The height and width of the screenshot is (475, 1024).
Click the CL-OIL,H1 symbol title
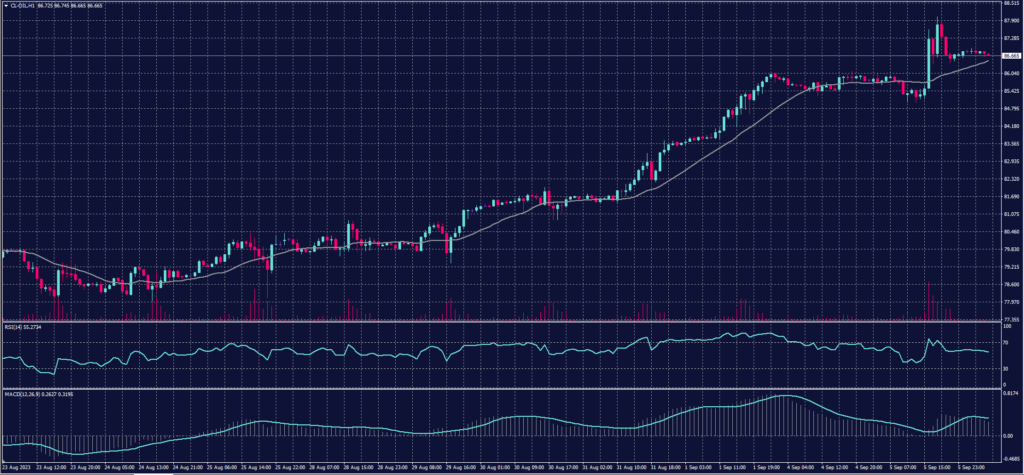[22, 5]
